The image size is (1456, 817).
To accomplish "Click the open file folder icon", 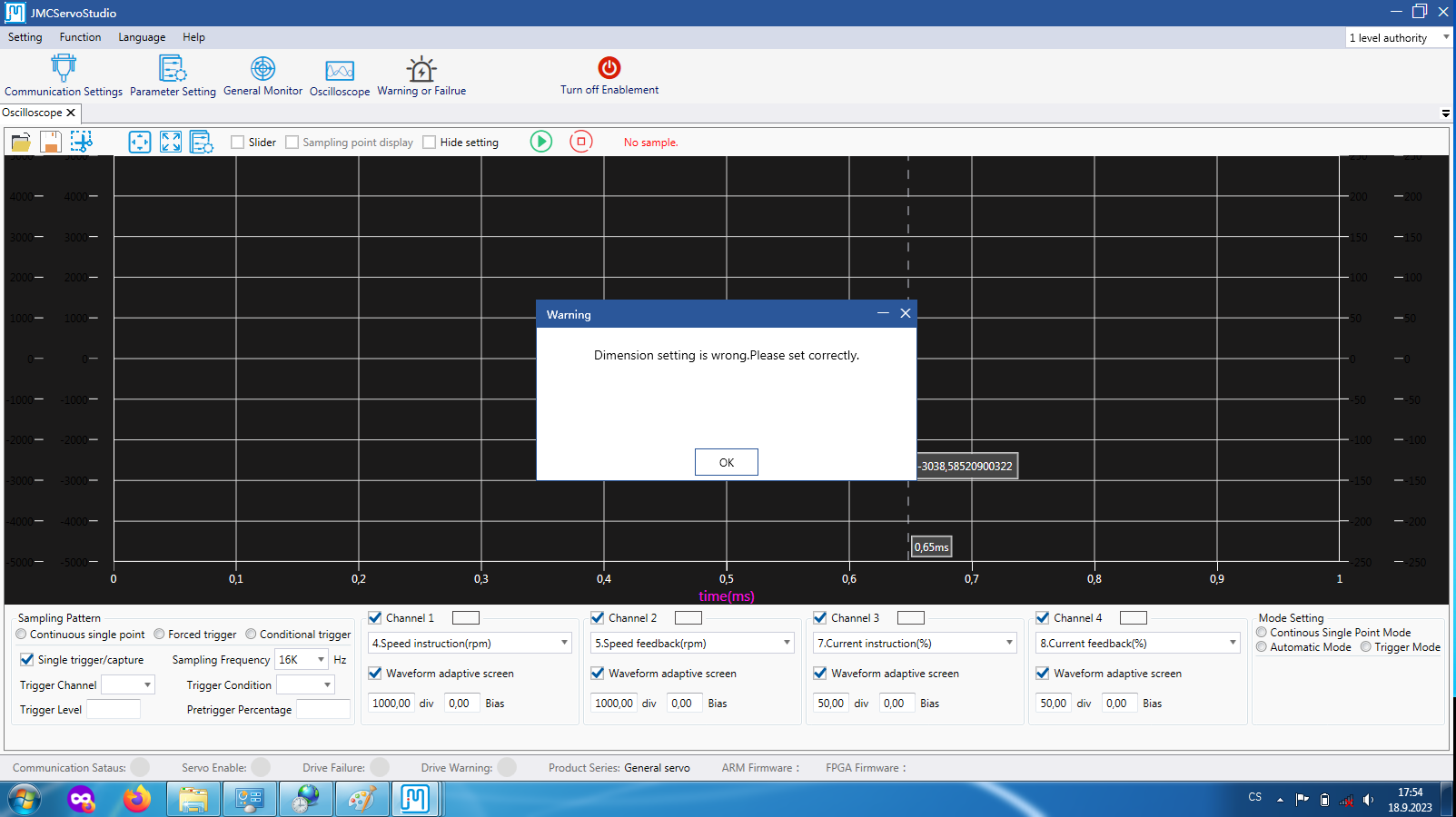I will point(21,142).
